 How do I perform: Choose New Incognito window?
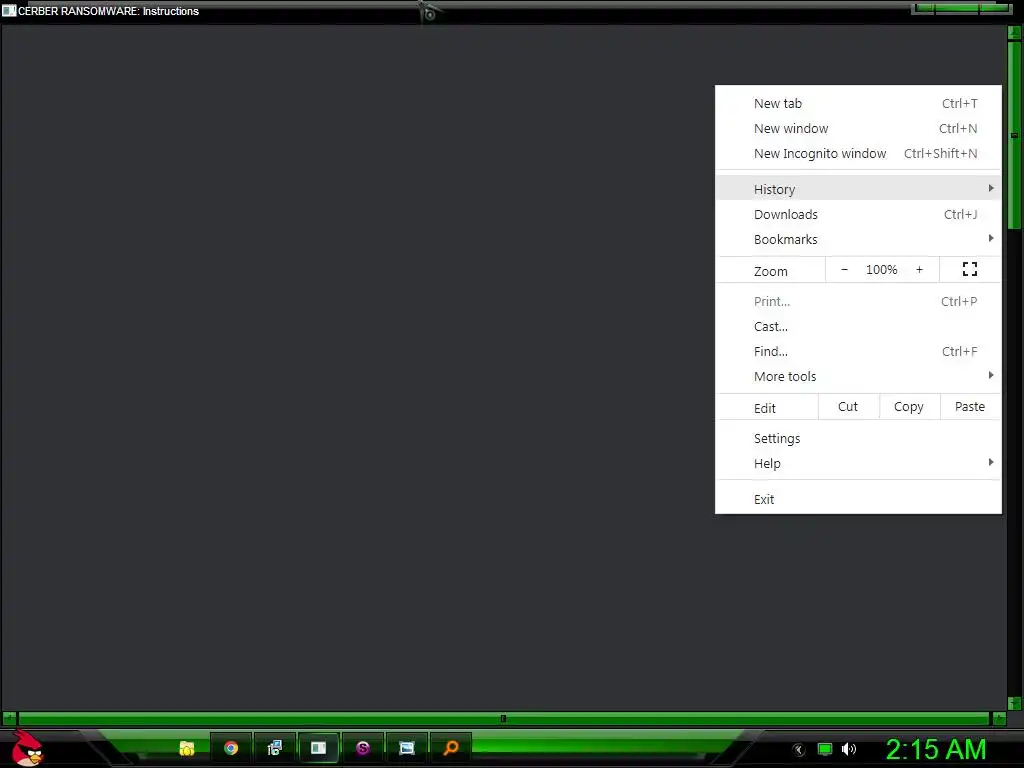click(858, 153)
